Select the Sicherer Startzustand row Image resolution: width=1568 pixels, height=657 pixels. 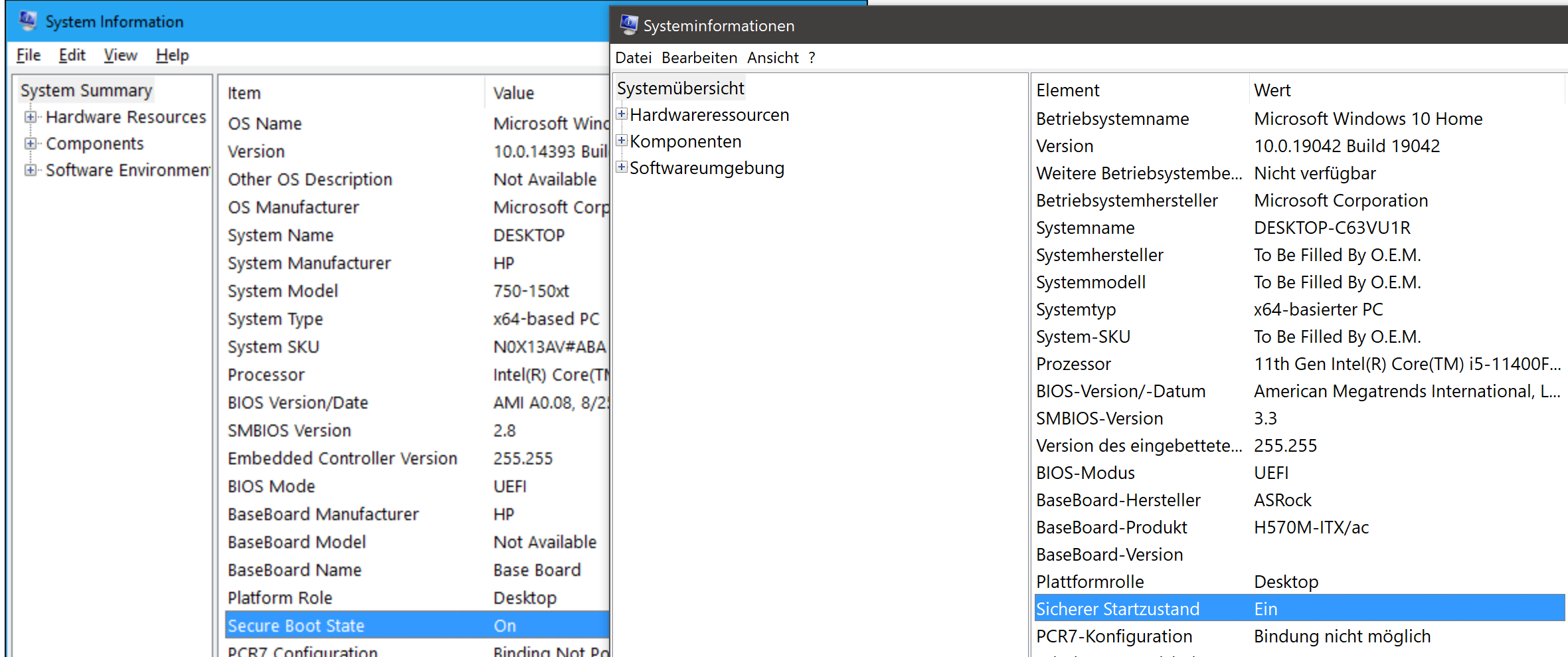[1300, 609]
